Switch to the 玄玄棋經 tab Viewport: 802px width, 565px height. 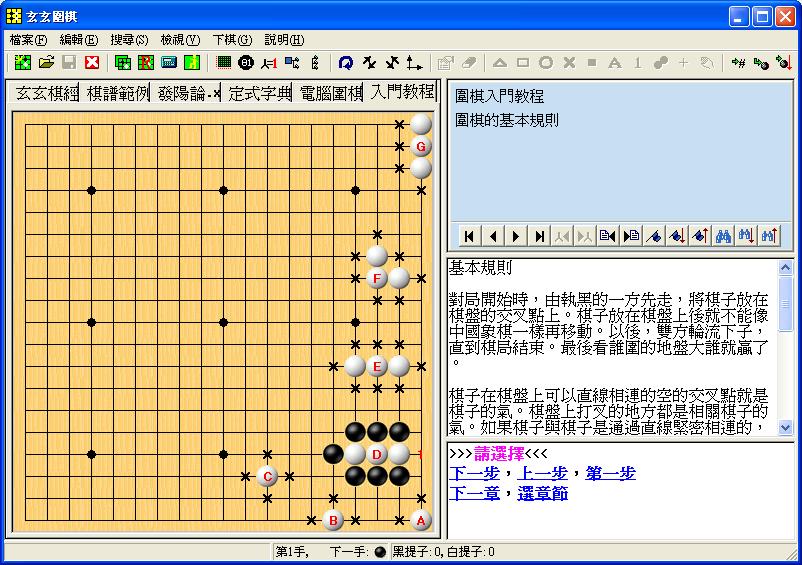[47, 93]
